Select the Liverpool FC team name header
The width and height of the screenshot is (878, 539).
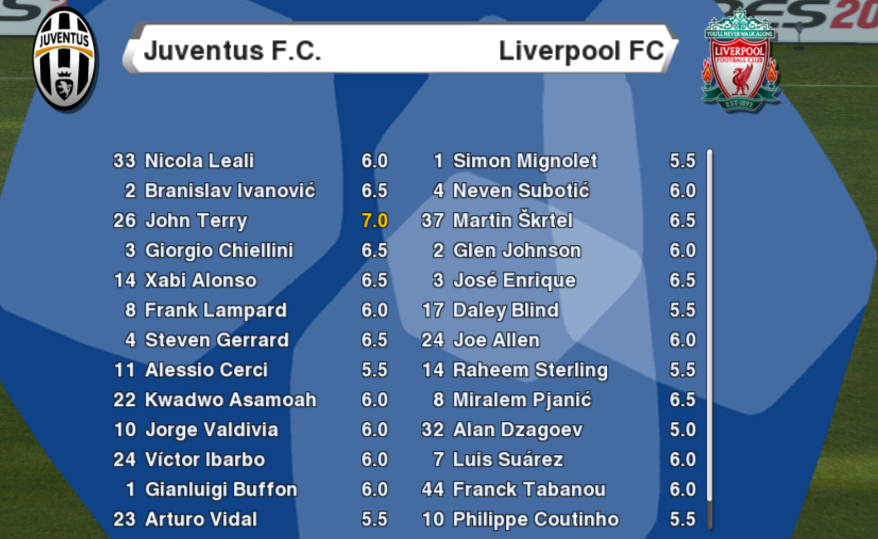point(581,51)
